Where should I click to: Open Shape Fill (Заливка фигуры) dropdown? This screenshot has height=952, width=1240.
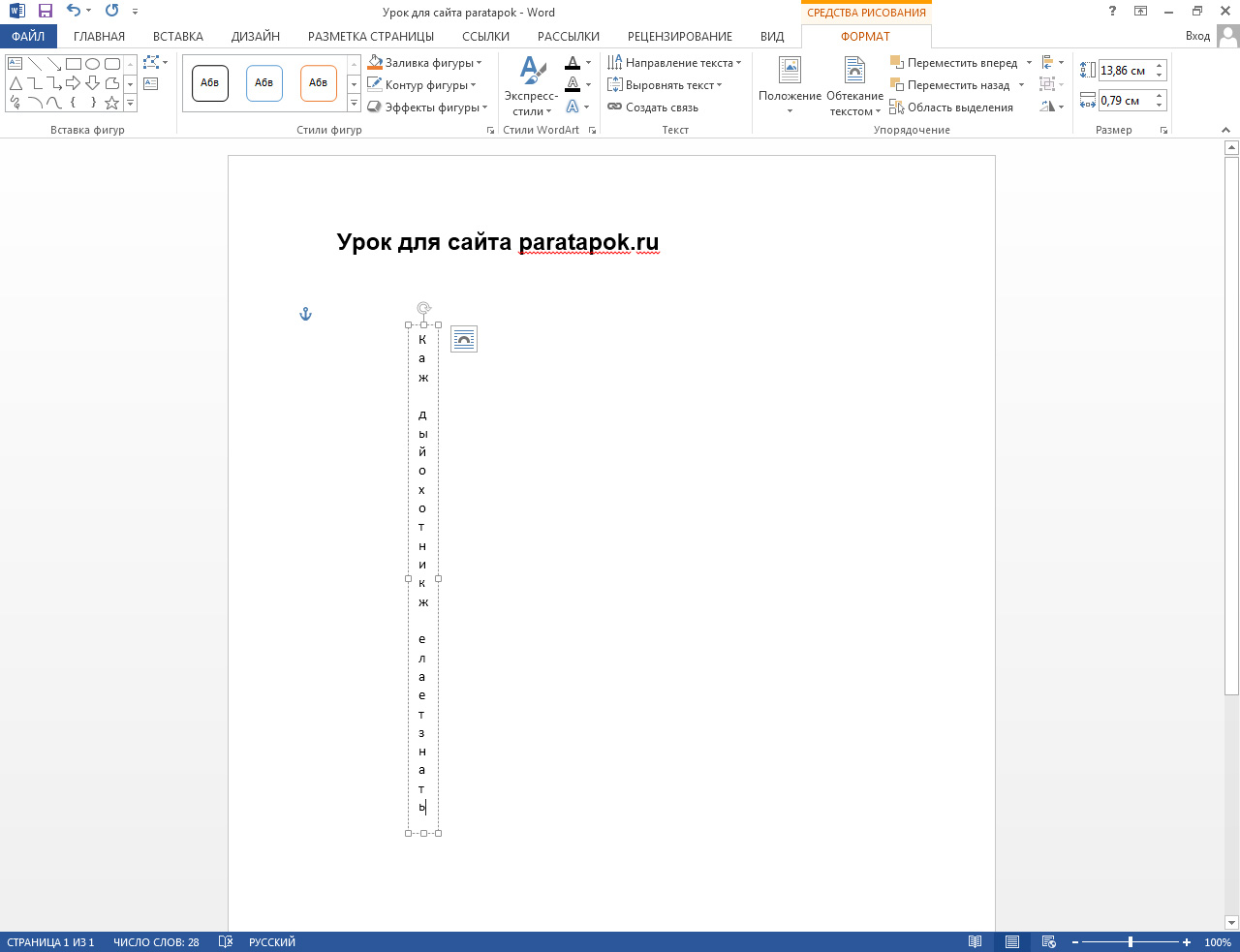coord(424,63)
